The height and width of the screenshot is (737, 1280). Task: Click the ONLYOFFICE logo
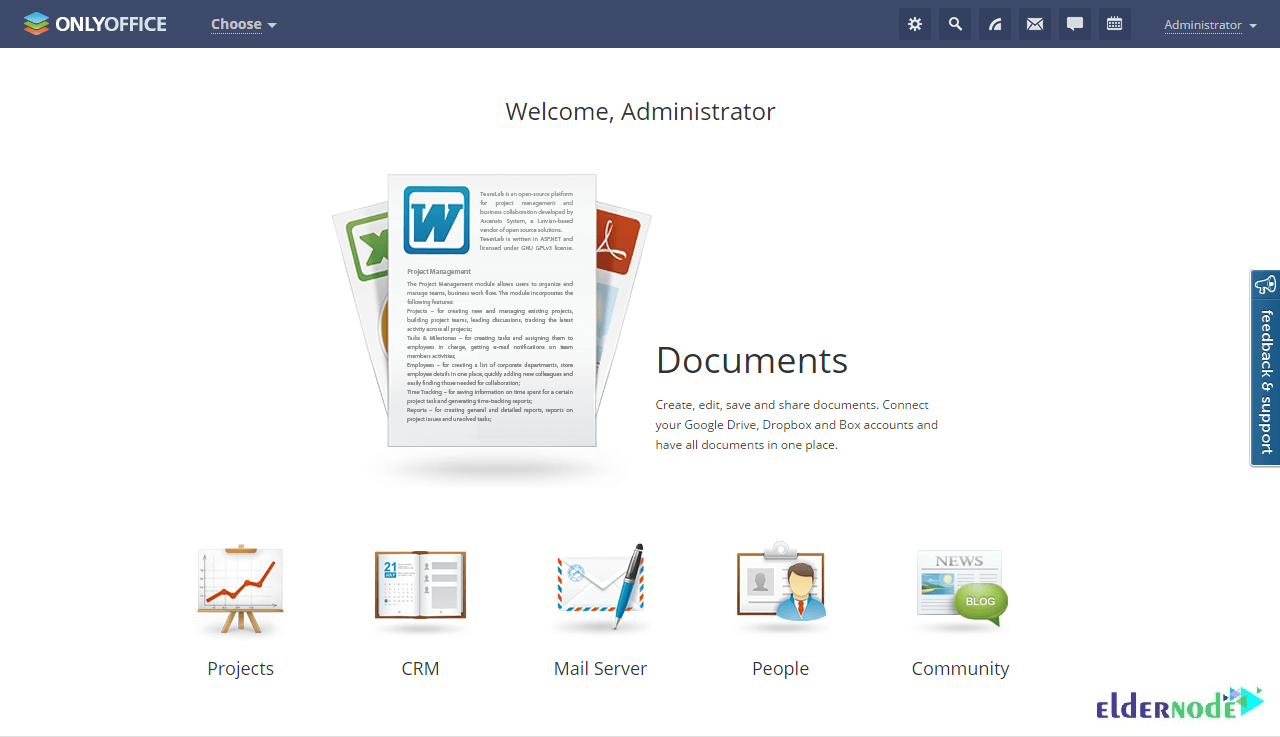(x=95, y=23)
